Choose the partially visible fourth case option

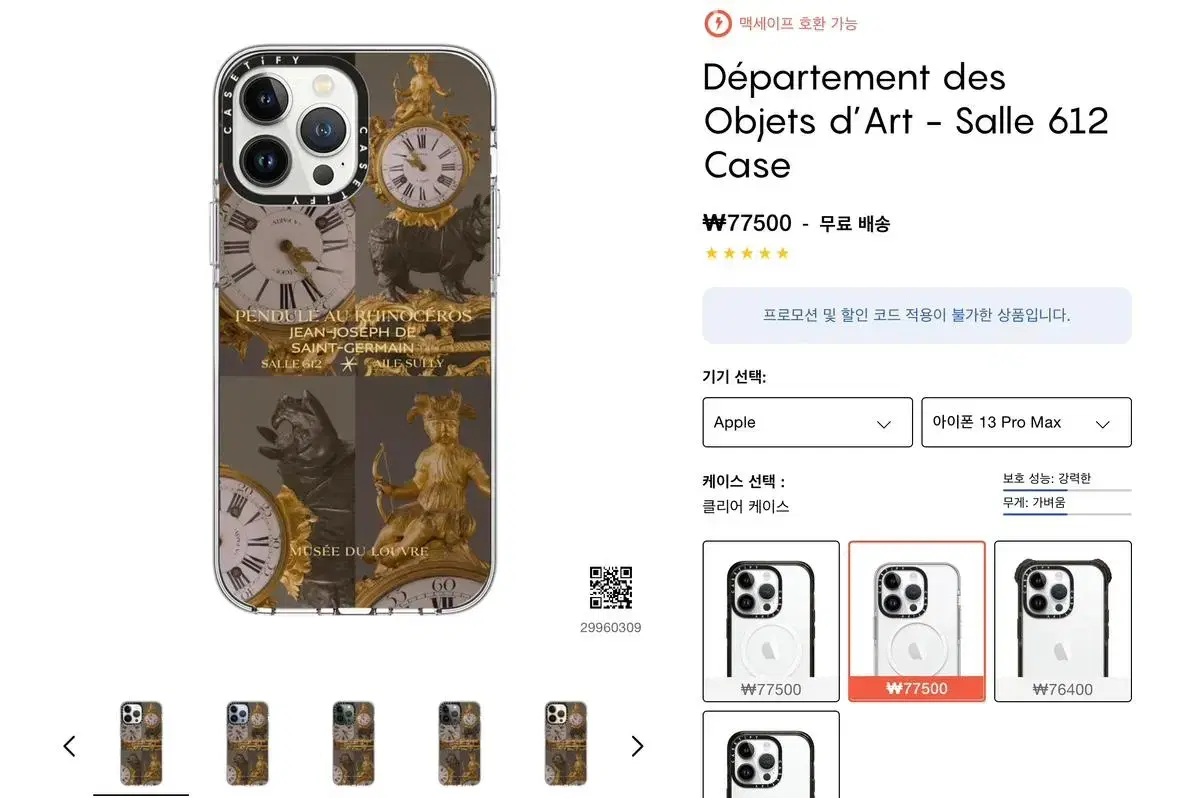(771, 755)
